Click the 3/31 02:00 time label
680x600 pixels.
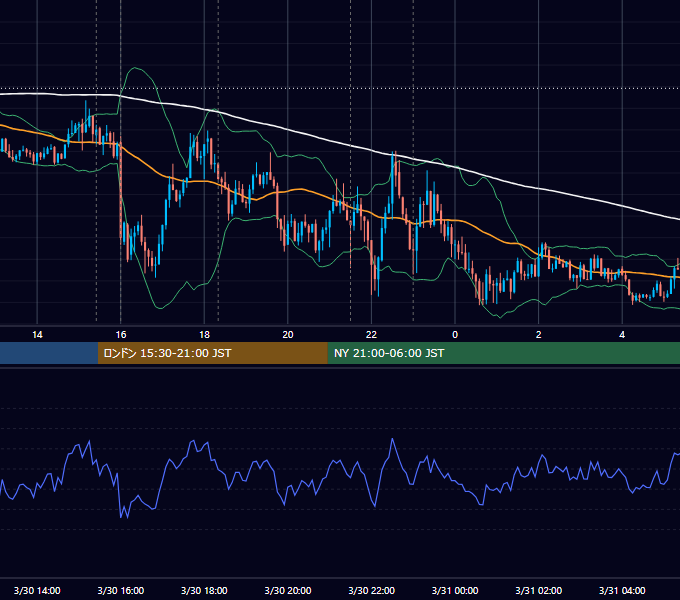click(x=539, y=590)
